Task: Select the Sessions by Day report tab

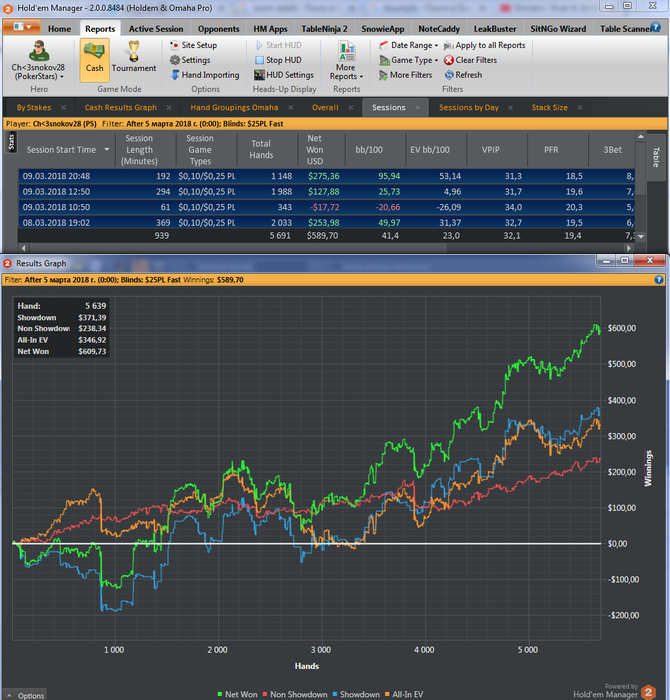Action: (x=469, y=108)
